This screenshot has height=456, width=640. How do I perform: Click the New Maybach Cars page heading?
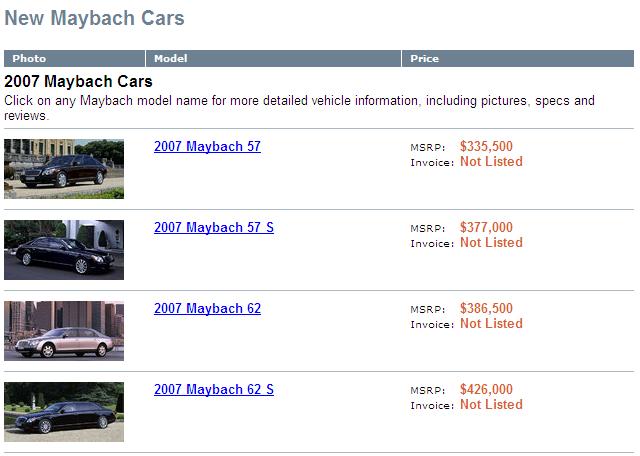[x=94, y=18]
